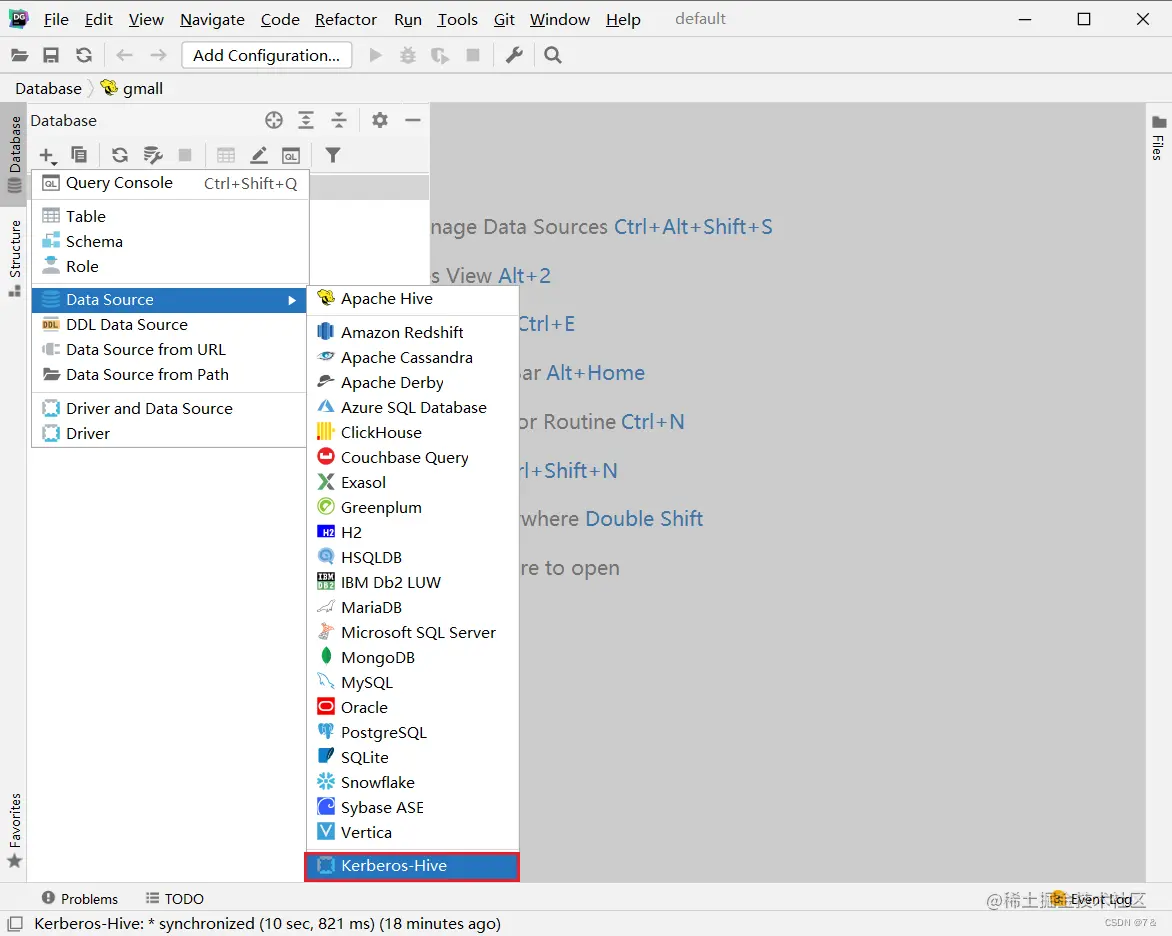The image size is (1172, 936).
Task: Open the File menu
Action: coord(56,19)
